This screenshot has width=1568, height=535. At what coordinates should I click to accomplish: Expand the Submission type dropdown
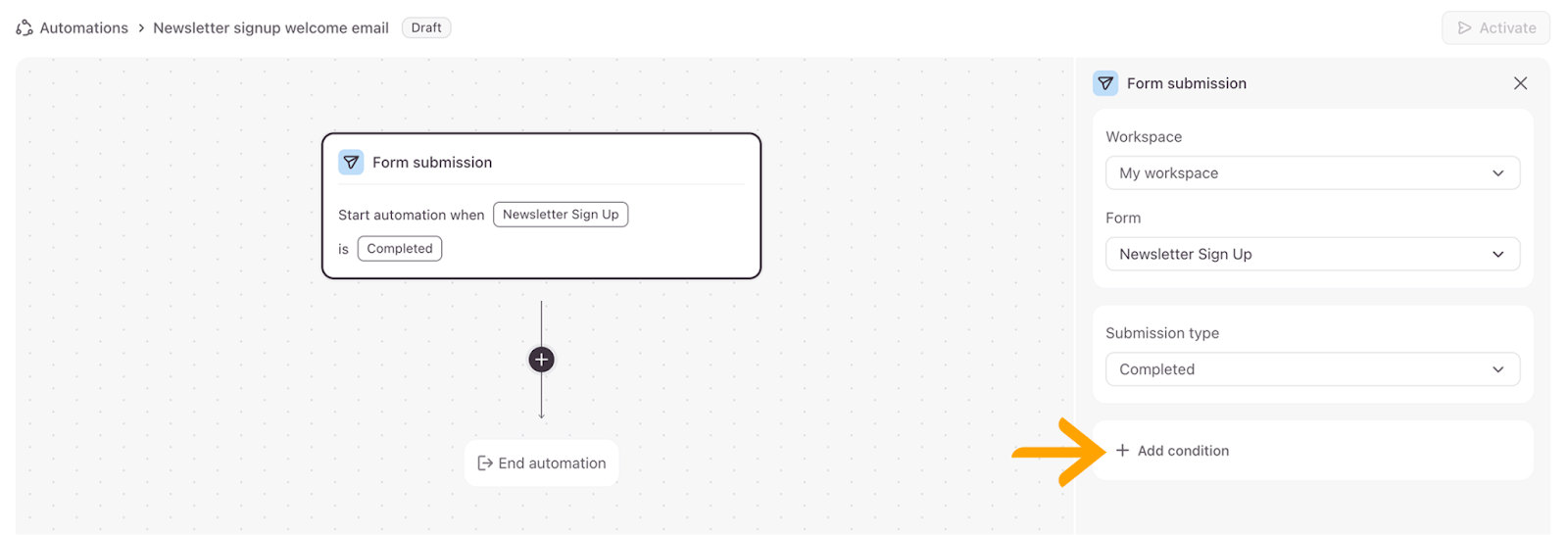[x=1312, y=369]
